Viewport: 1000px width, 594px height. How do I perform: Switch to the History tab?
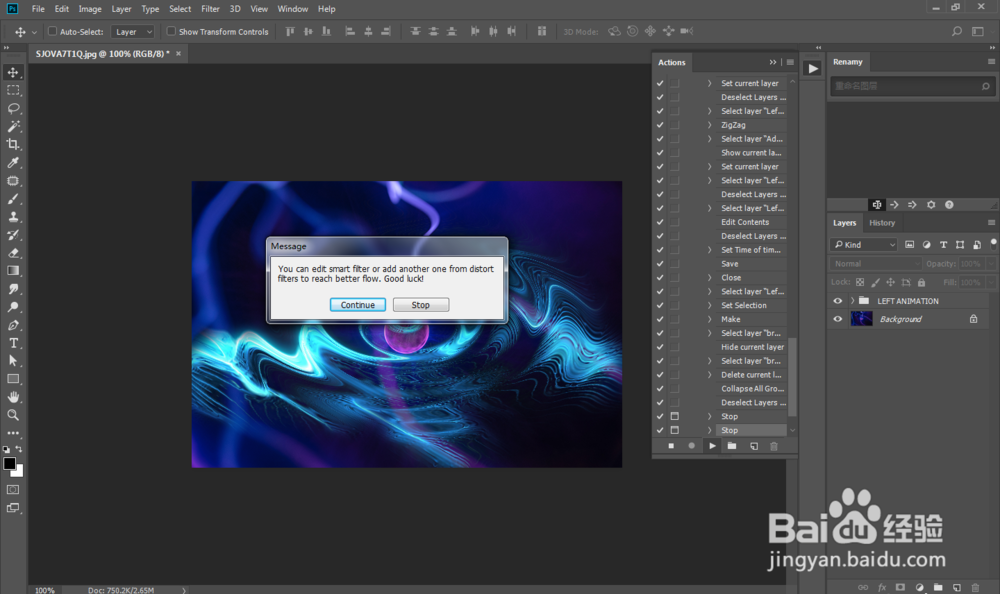882,223
